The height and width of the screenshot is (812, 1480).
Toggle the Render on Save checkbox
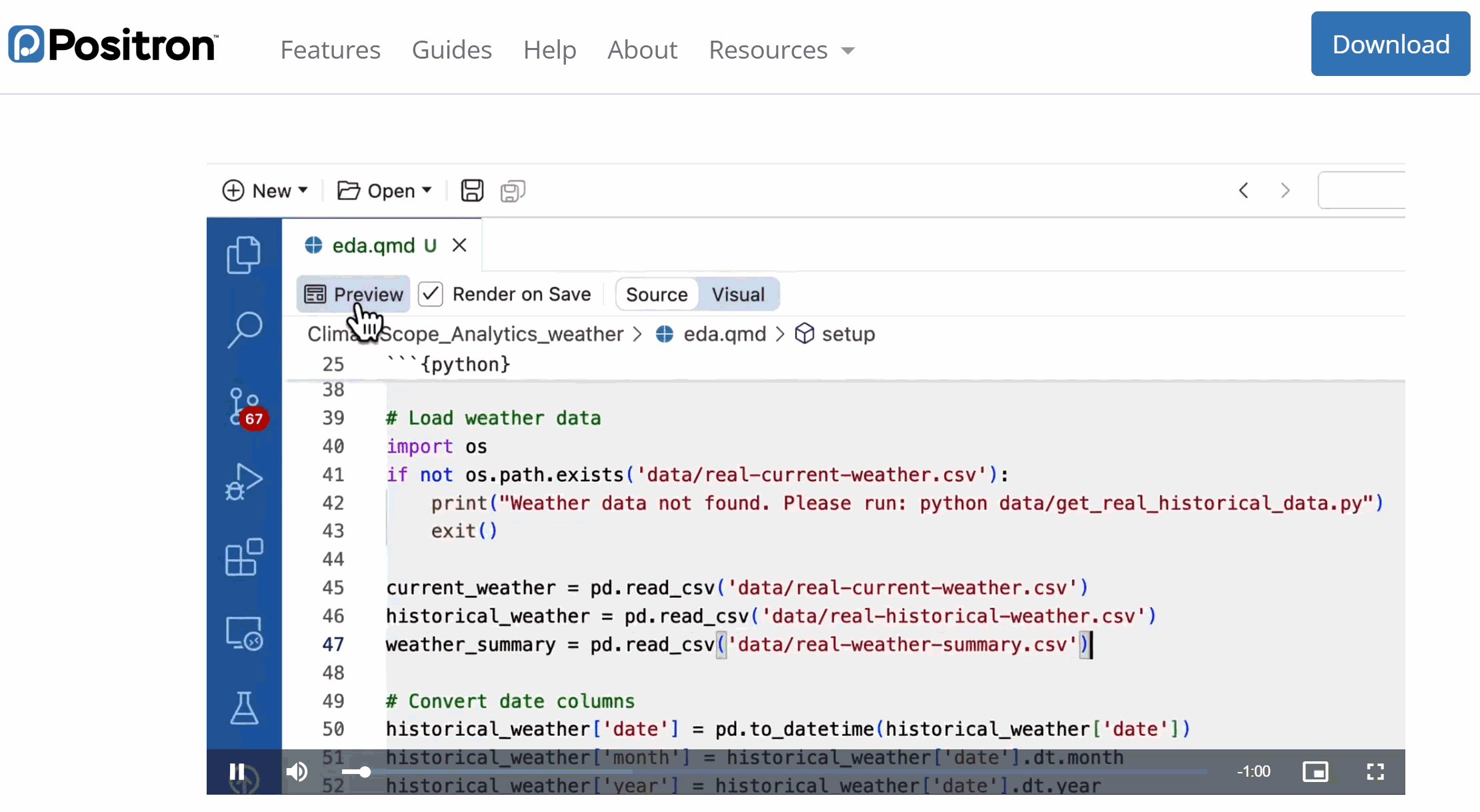point(431,294)
